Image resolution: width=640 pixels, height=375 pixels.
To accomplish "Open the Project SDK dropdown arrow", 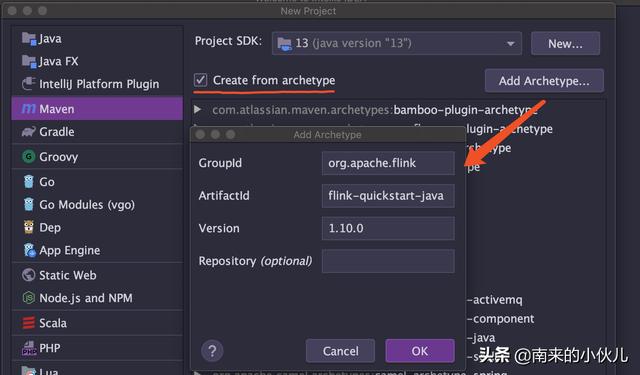I will pos(510,43).
